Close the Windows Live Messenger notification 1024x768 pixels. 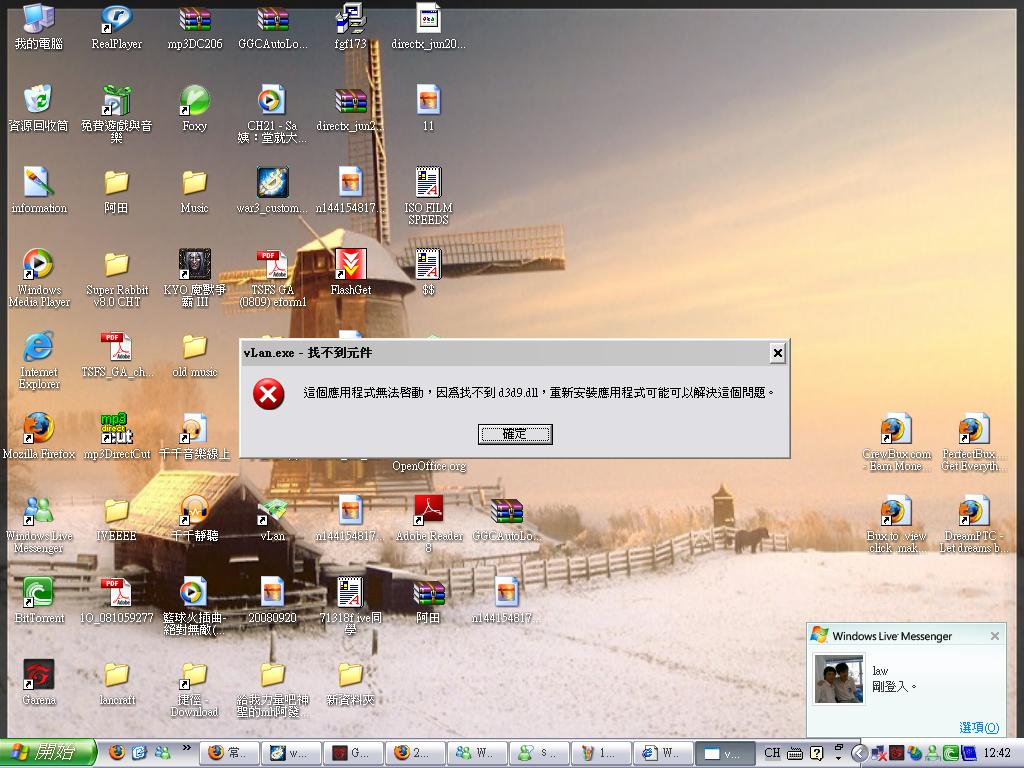coord(994,636)
